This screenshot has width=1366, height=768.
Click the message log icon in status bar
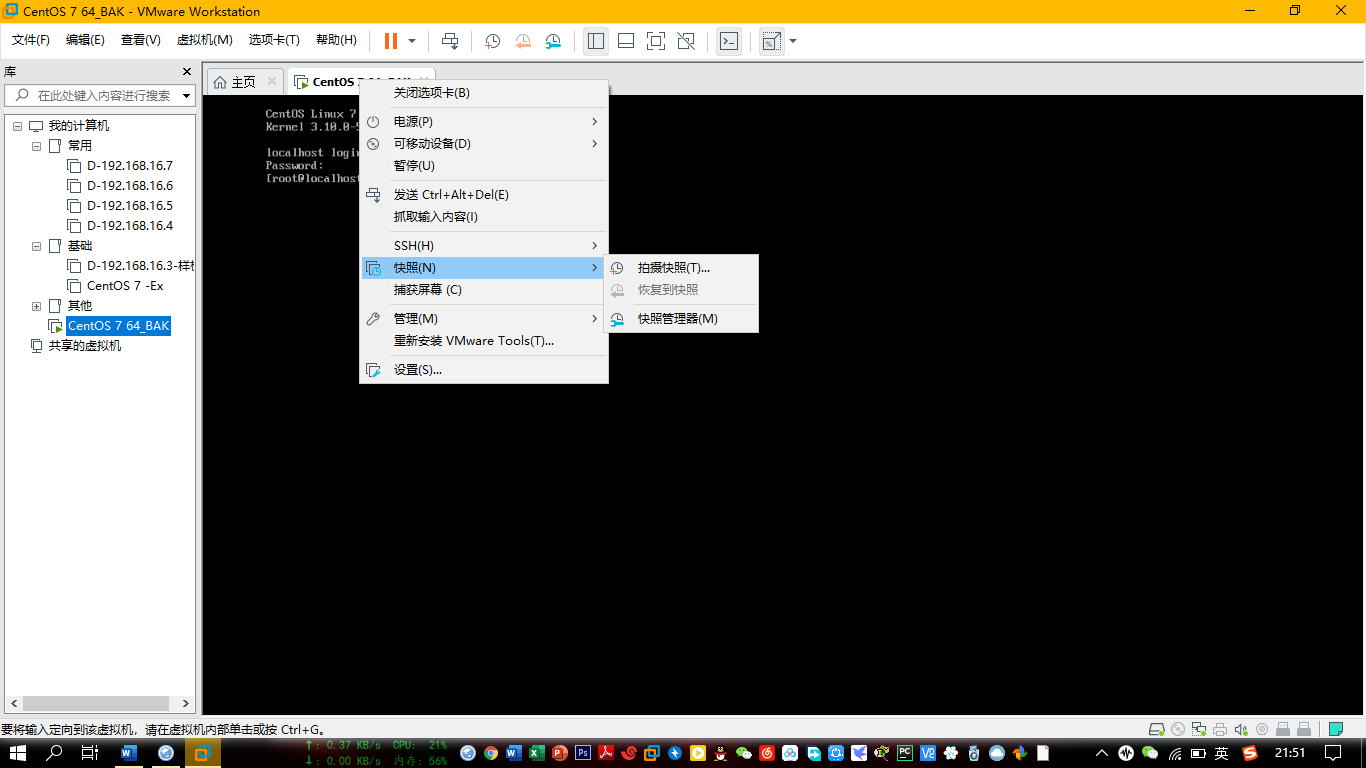1335,729
